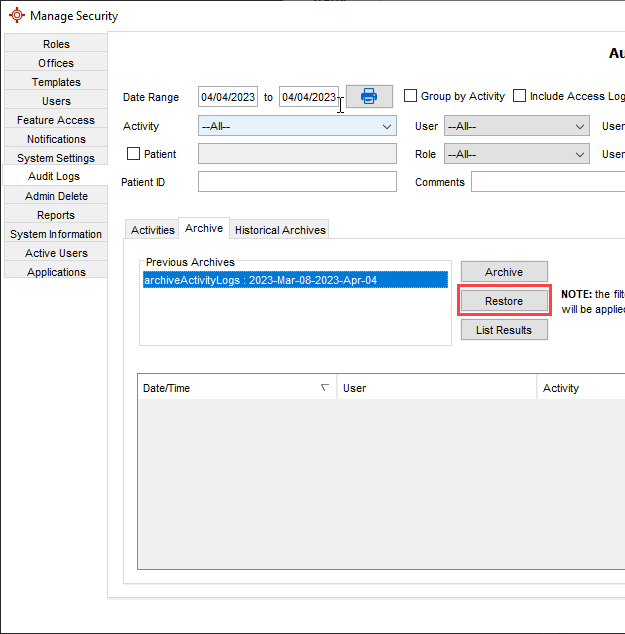This screenshot has width=625, height=634.
Task: Sort by the Date/Time column arrow
Action: pyautogui.click(x=324, y=388)
